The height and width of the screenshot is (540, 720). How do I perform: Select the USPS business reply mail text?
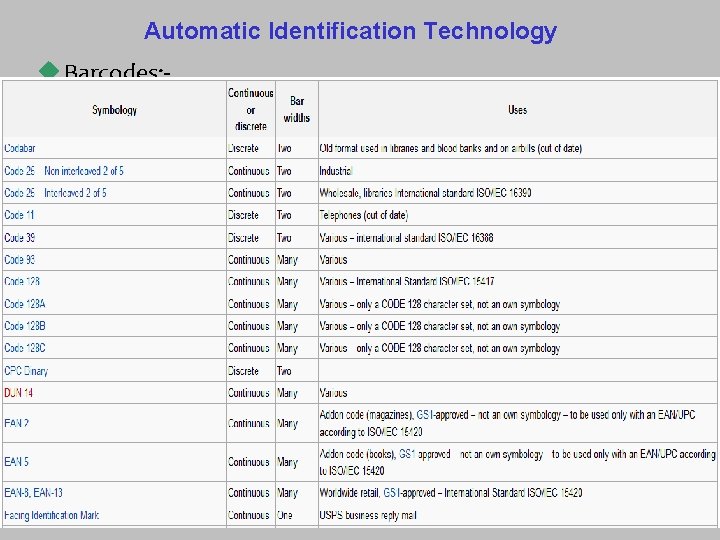[x=368, y=515]
